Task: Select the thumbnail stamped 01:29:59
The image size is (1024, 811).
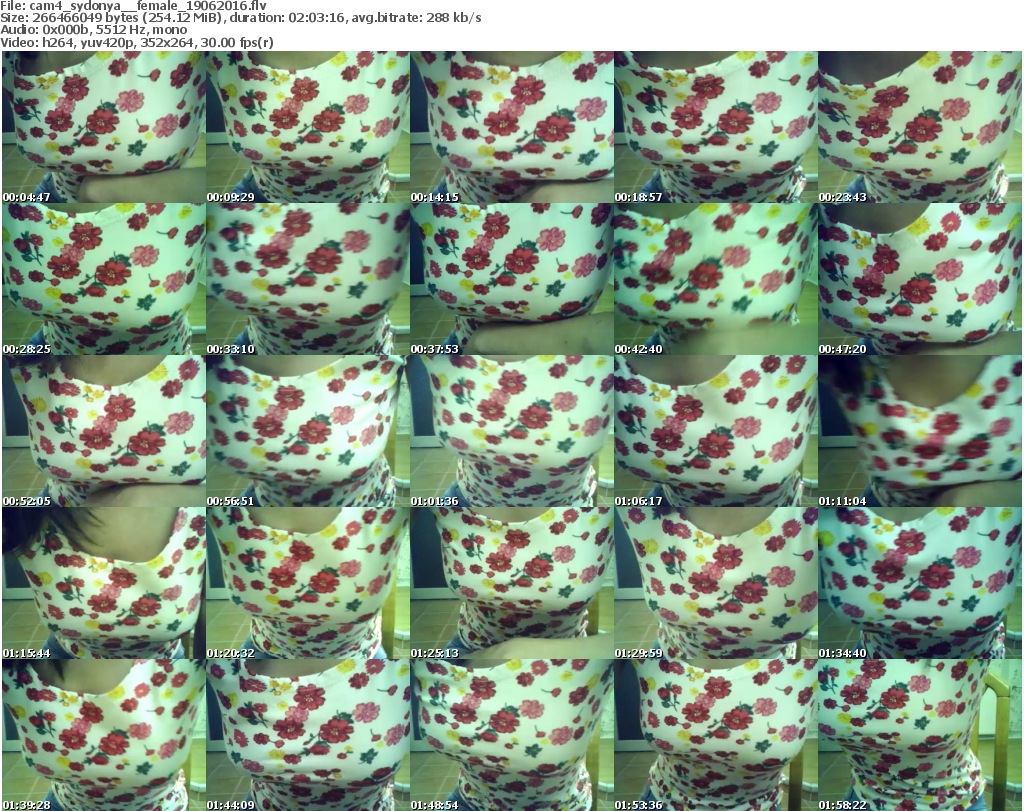Action: (x=716, y=583)
